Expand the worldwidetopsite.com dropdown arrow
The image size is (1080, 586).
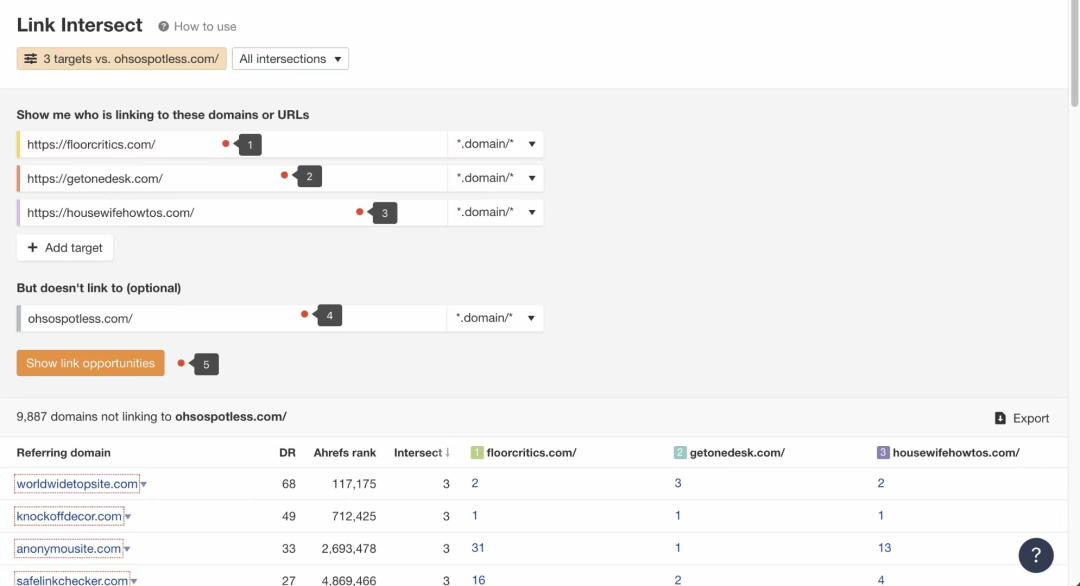tap(144, 485)
